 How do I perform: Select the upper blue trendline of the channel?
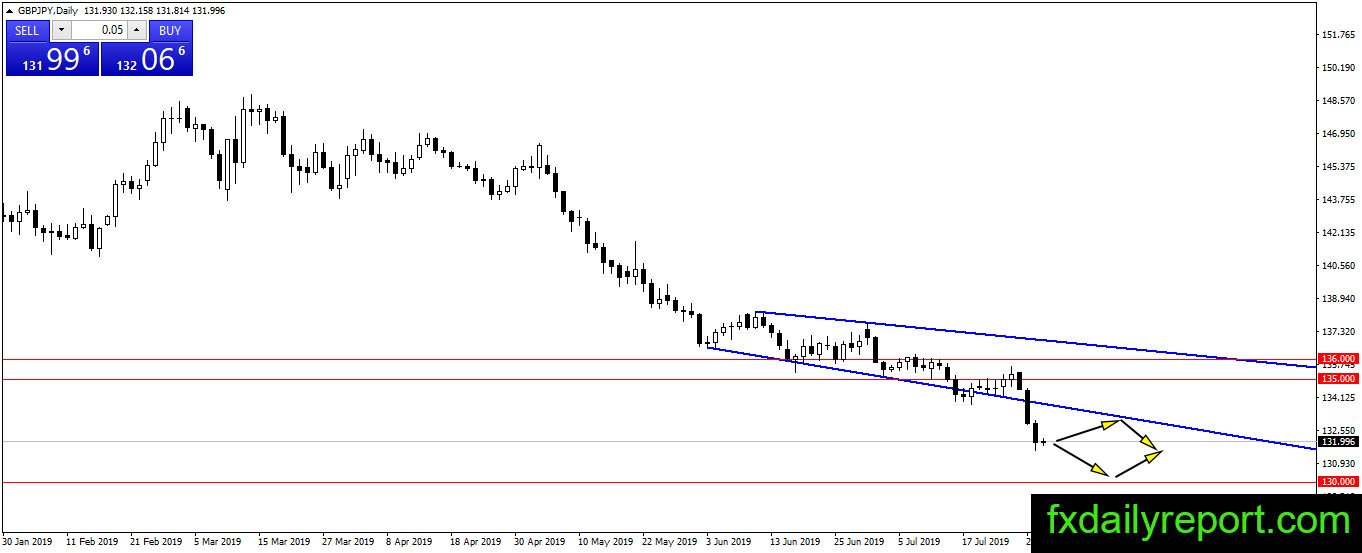pyautogui.click(x=1036, y=340)
